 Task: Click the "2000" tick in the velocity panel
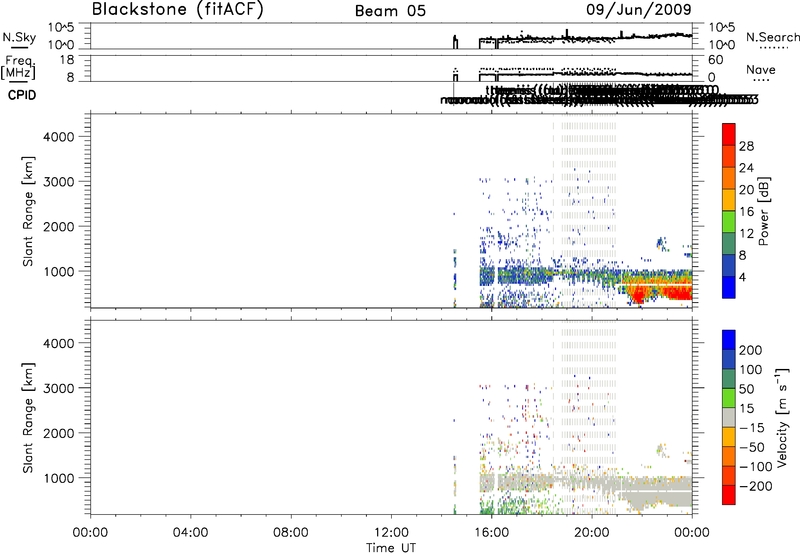pos(59,433)
